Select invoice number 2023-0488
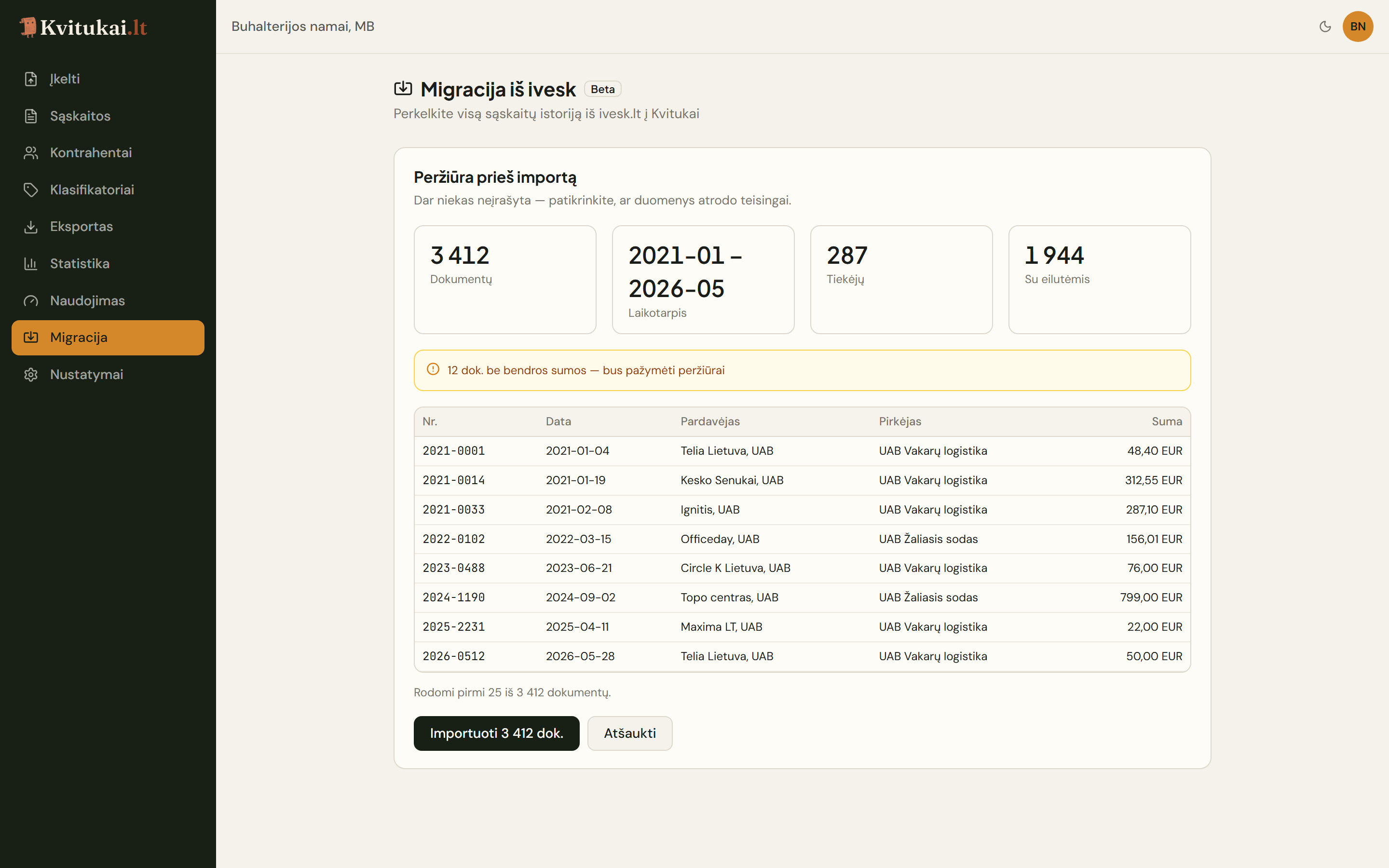 (453, 568)
